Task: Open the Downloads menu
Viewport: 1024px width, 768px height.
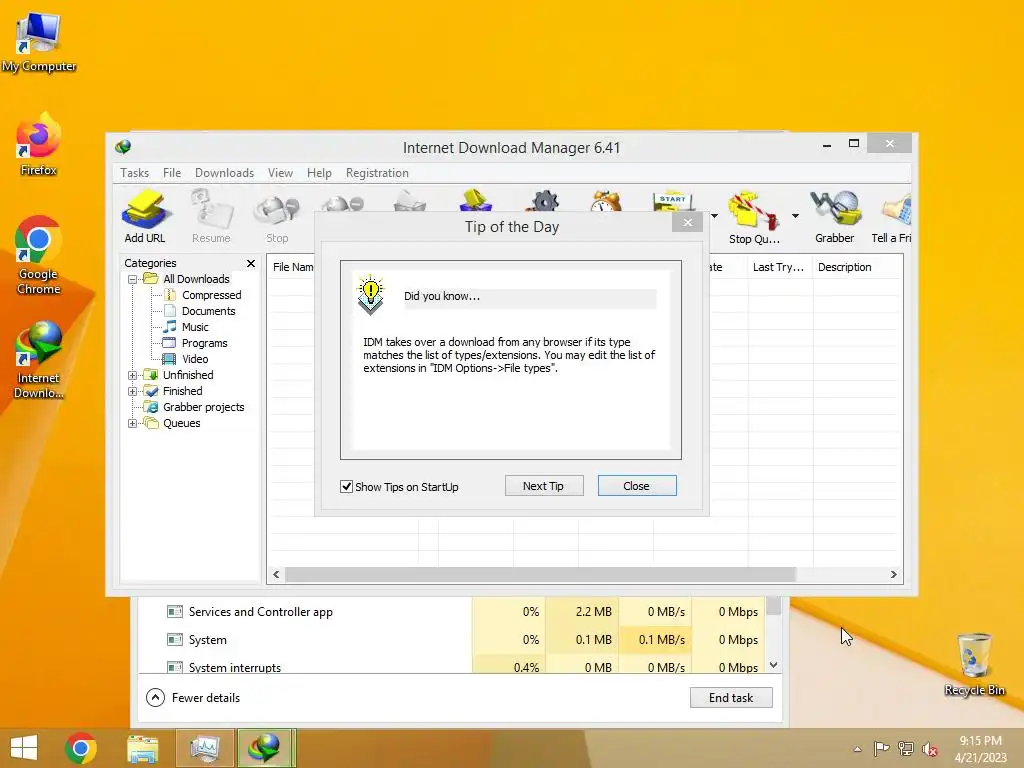Action: tap(224, 172)
